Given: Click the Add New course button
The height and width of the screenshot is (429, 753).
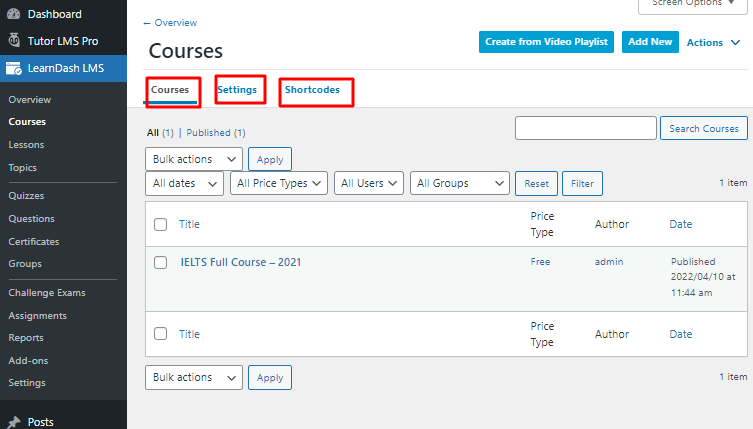Looking at the screenshot, I should click(x=650, y=42).
